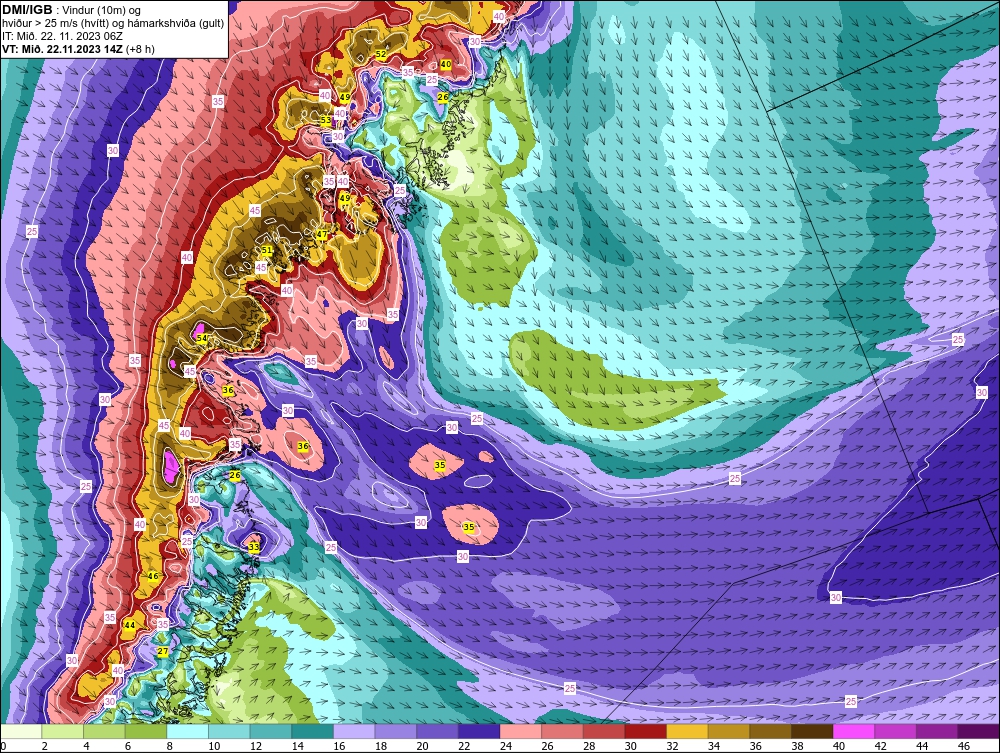The image size is (1000, 753).
Task: Click the yellow max gust label 44 on map
Action: tap(129, 625)
